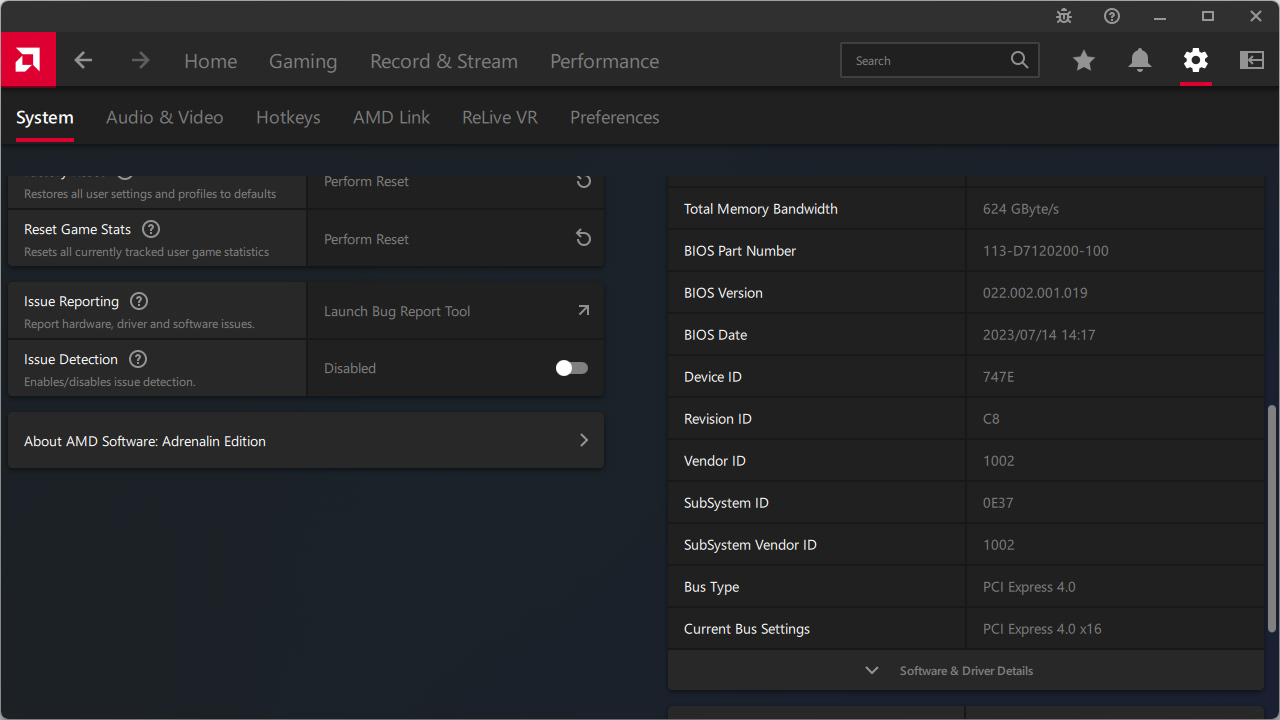Open the Audio & Video tab
1280x720 pixels.
[x=165, y=118]
